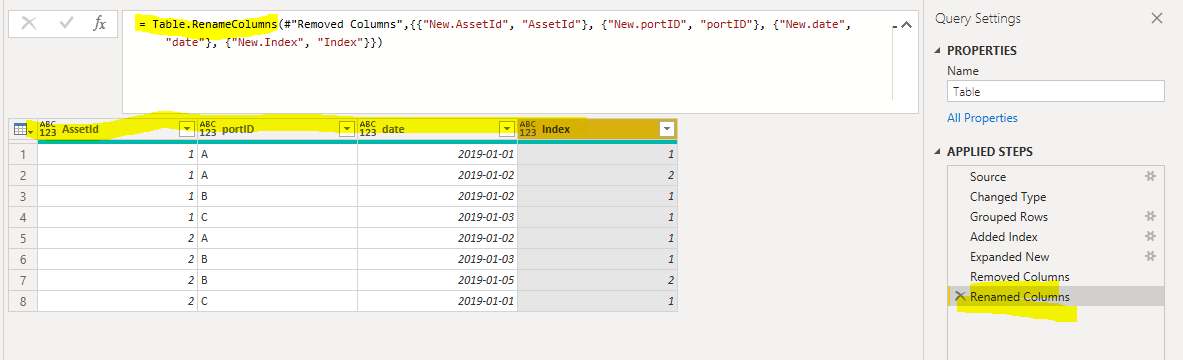Change data type icon of Index column
1183x360 pixels.
(528, 129)
